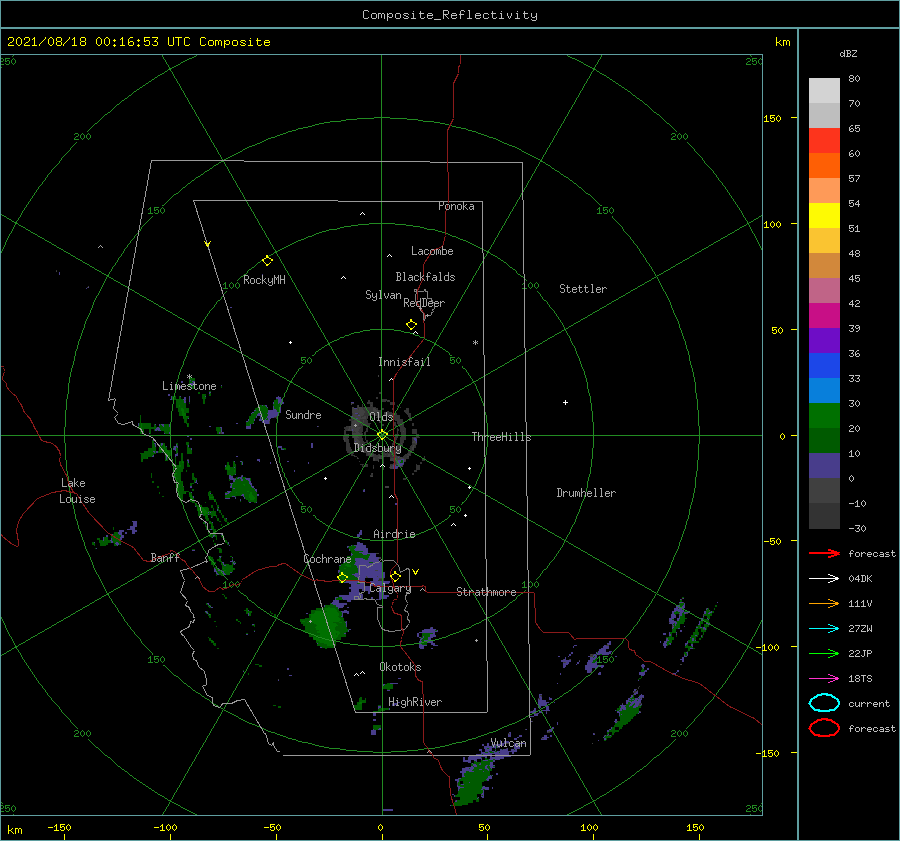Click the 80 dBZ light gray swatch
This screenshot has width=900, height=841.
point(824,90)
